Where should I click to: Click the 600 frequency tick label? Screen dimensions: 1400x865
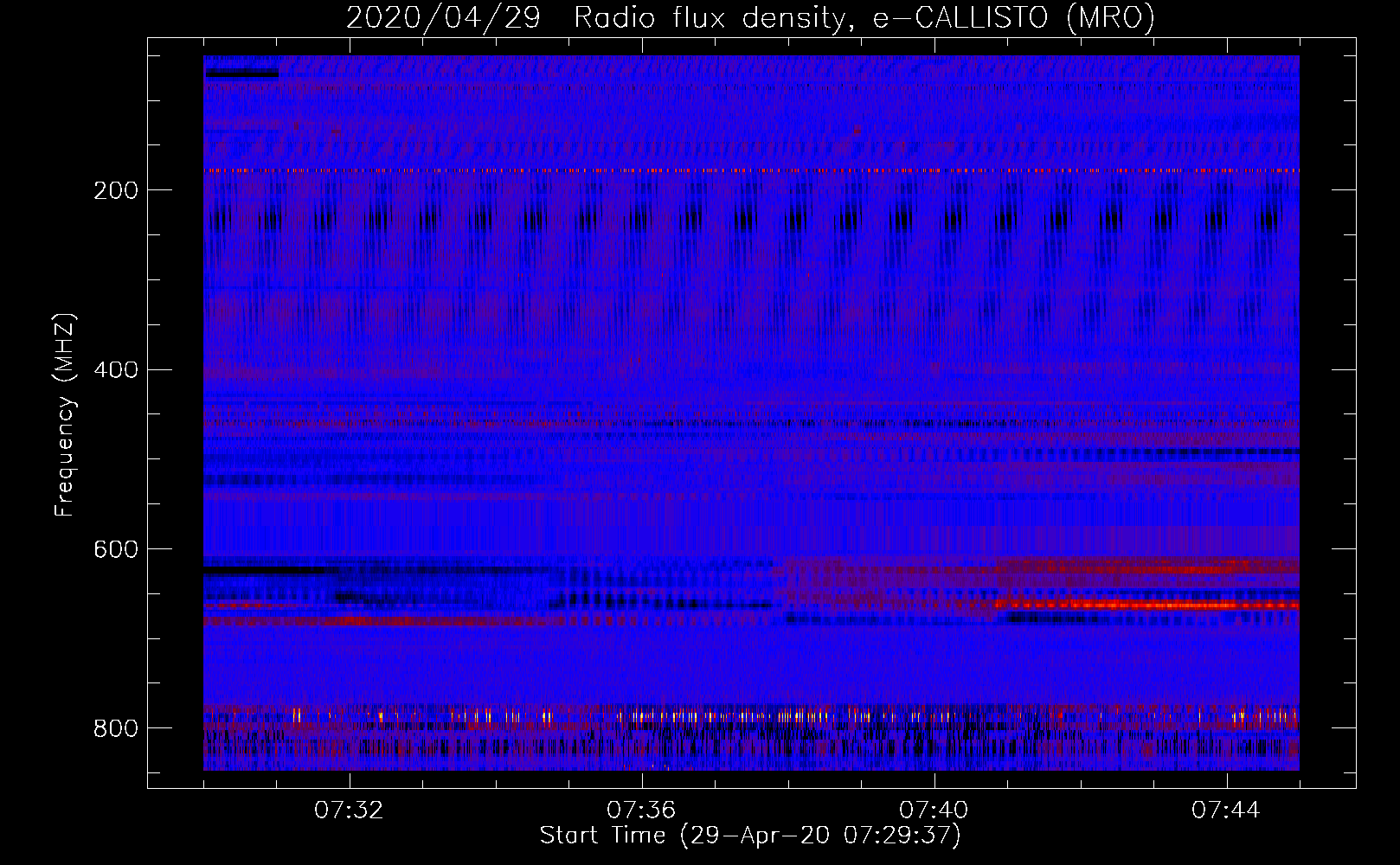coord(116,550)
